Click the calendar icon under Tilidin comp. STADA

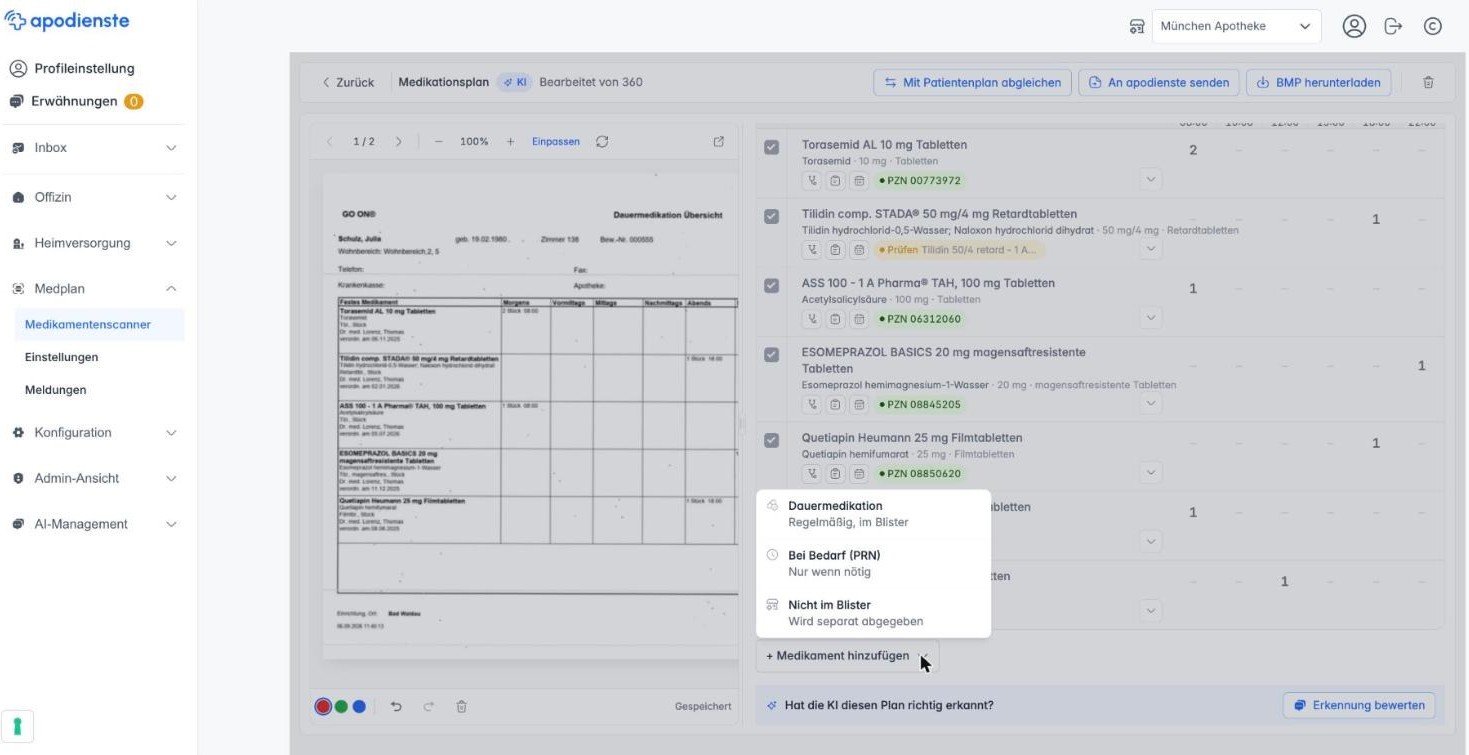click(x=858, y=250)
